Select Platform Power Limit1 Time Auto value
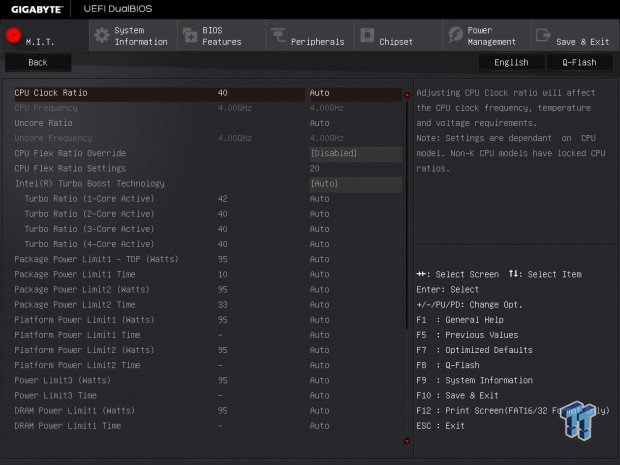The image size is (620, 465). pos(319,335)
